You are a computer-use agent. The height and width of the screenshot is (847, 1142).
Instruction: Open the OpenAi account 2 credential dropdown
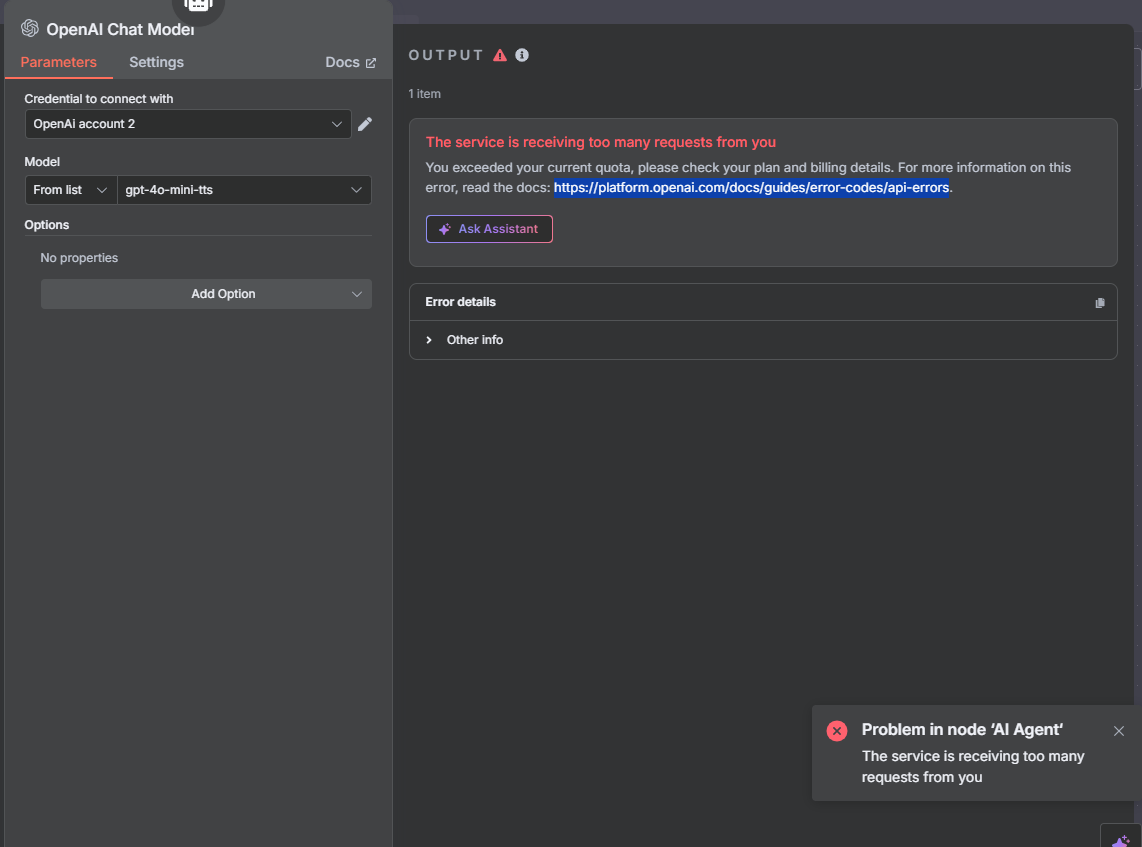tap(188, 124)
